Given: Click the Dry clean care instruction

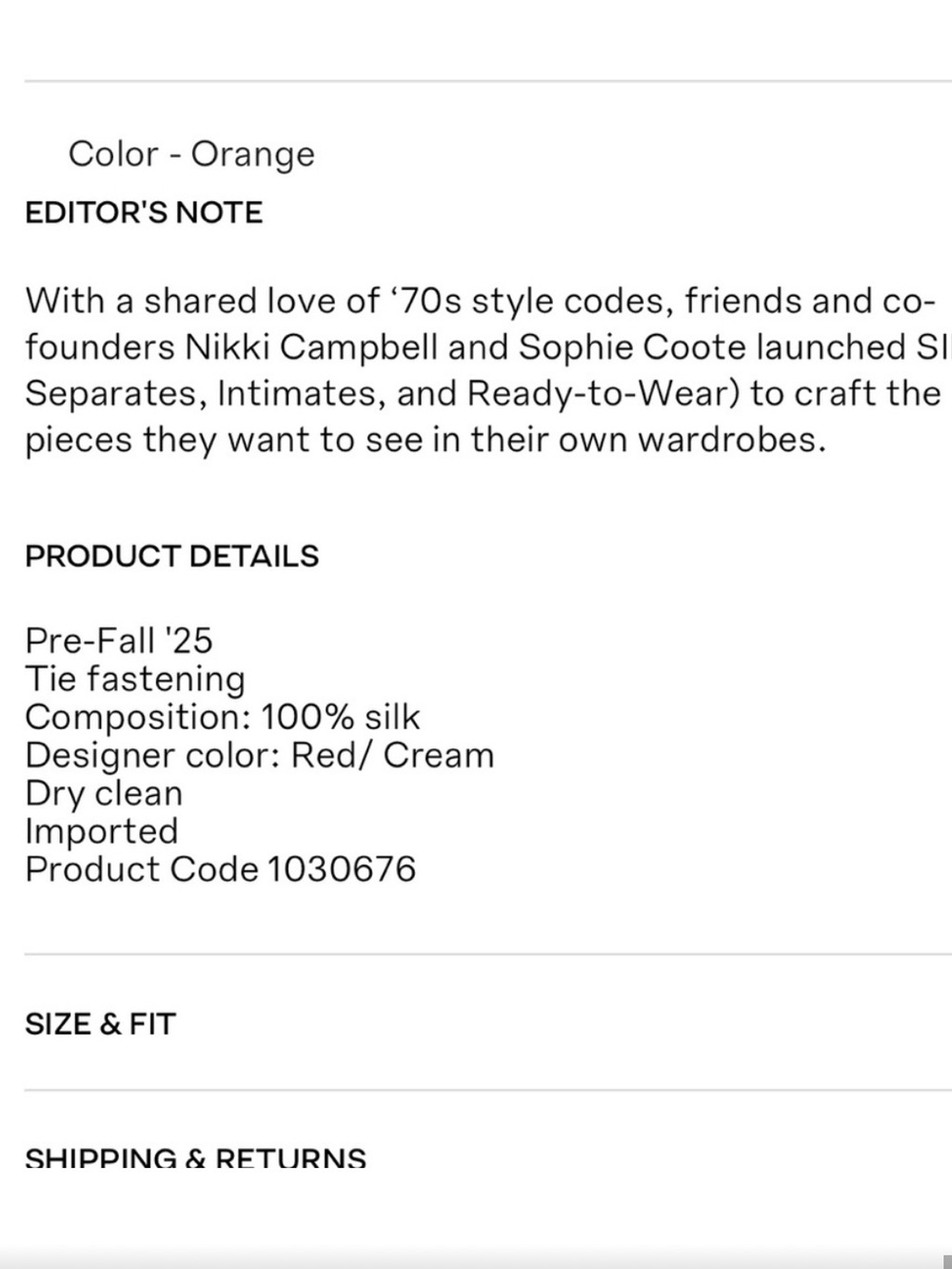Looking at the screenshot, I should point(103,794).
